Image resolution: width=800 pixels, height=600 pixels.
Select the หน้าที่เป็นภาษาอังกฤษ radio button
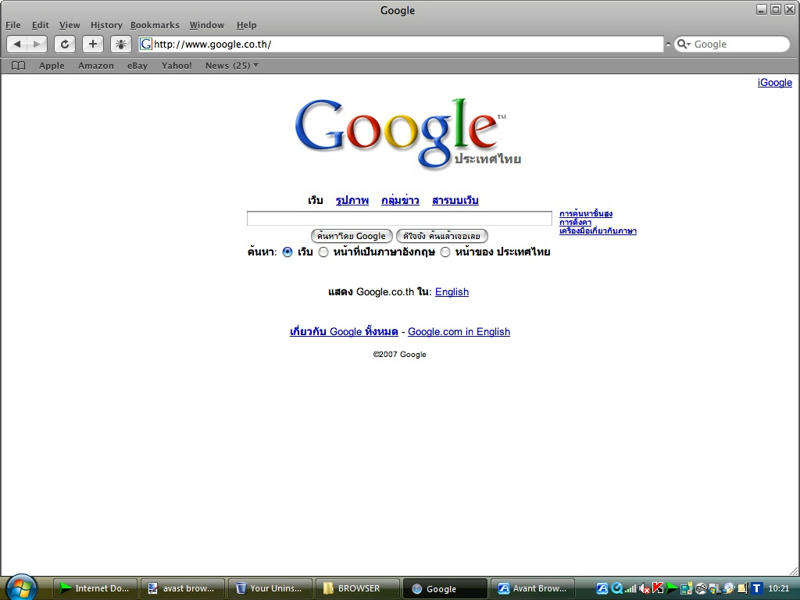point(323,252)
